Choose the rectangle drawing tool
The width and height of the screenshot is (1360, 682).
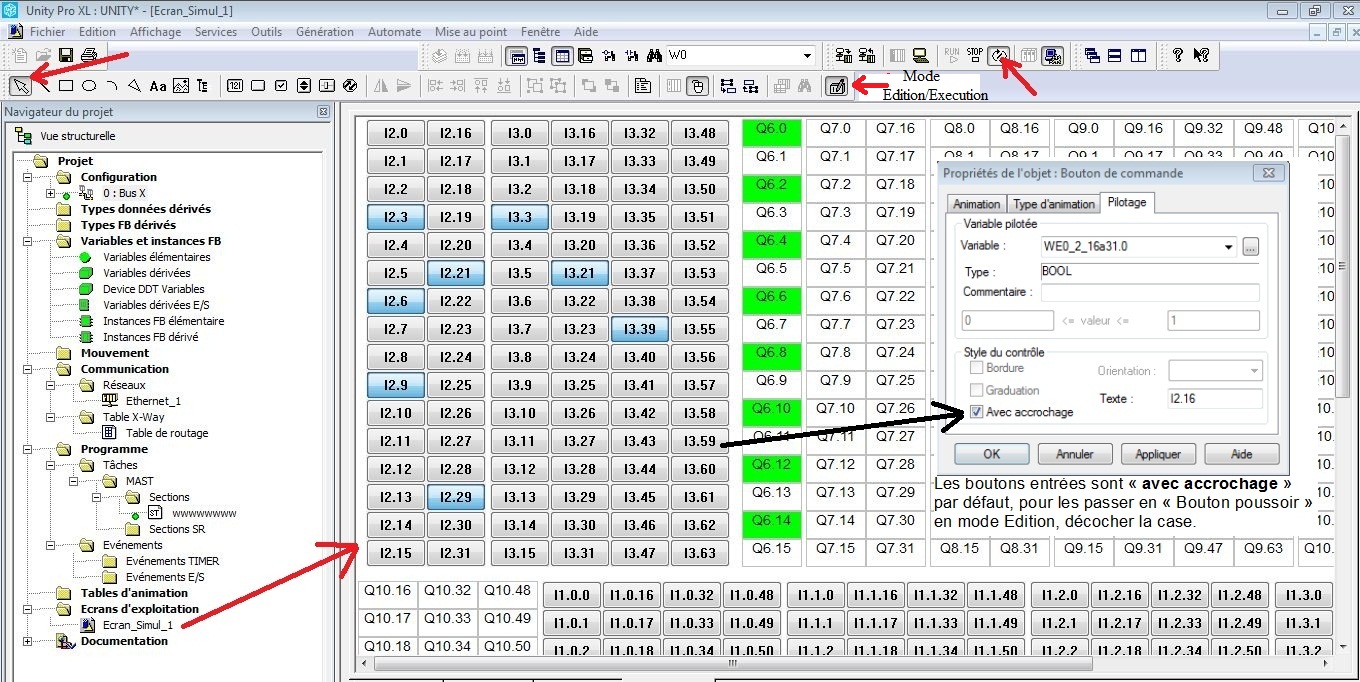coord(66,86)
